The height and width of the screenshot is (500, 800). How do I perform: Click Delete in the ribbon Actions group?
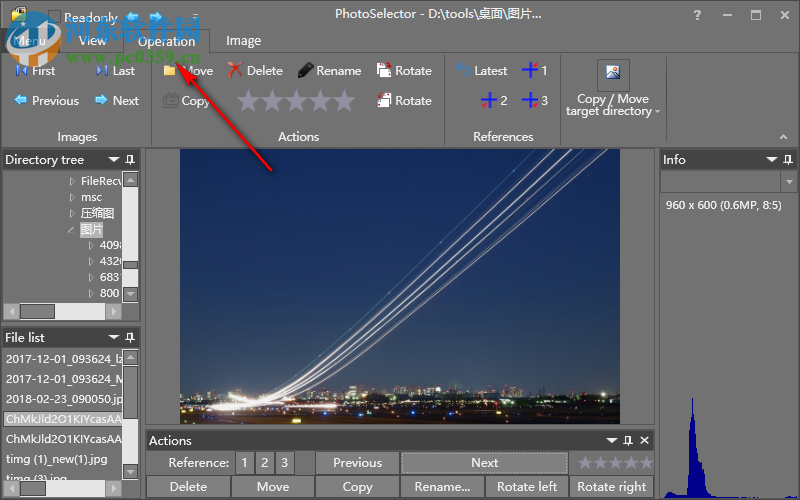point(255,71)
